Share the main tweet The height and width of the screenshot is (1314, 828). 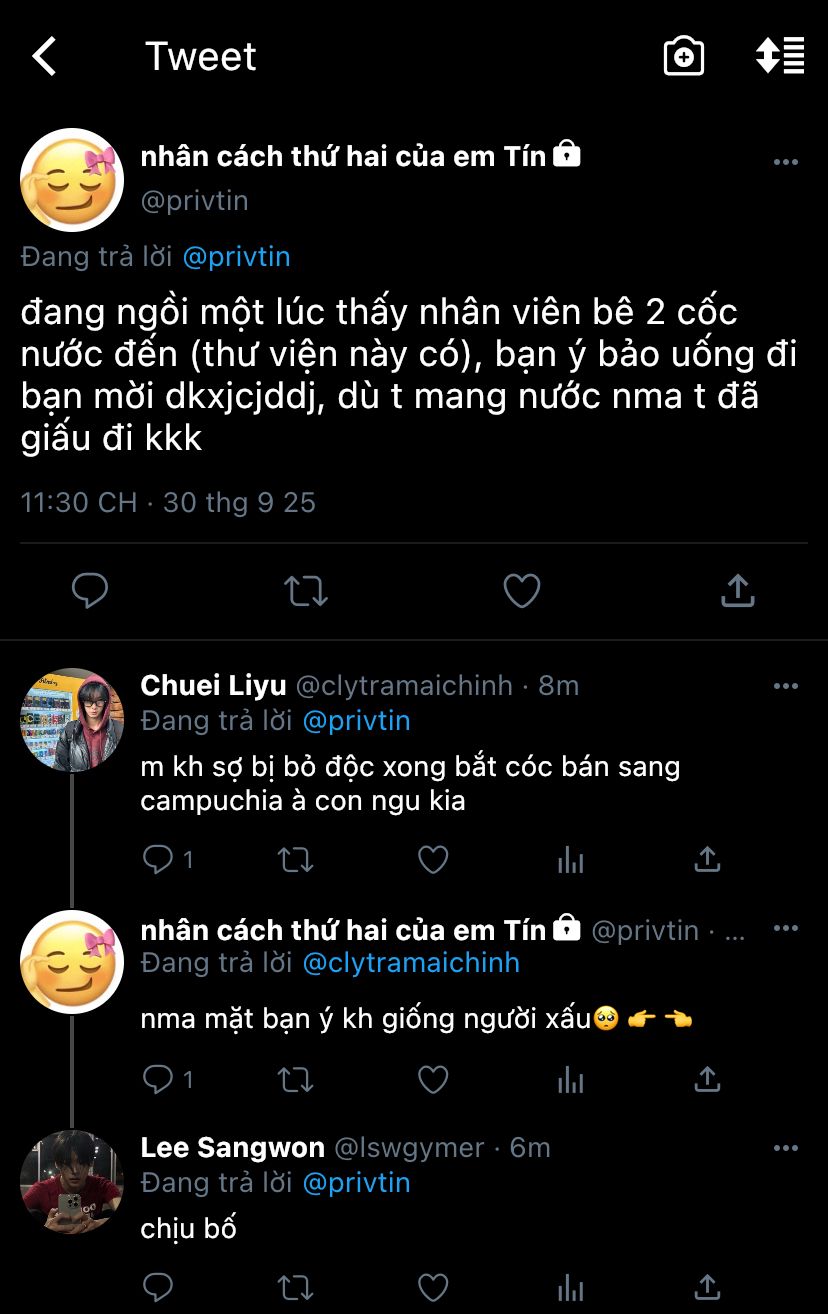(x=737, y=591)
